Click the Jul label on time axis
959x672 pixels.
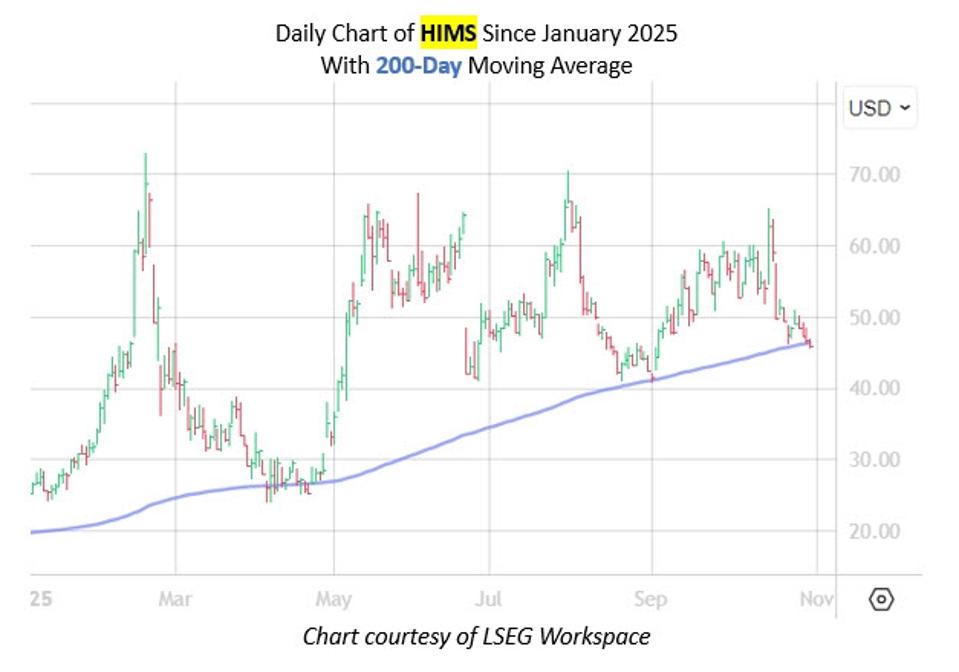click(x=489, y=600)
